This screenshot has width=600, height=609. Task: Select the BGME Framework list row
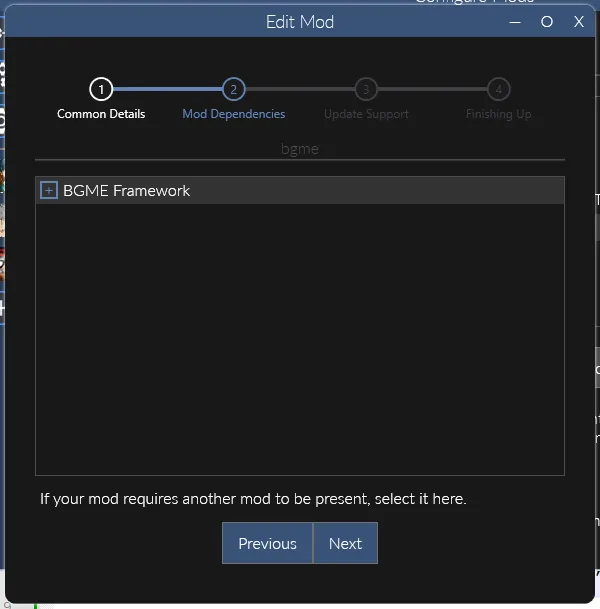300,190
